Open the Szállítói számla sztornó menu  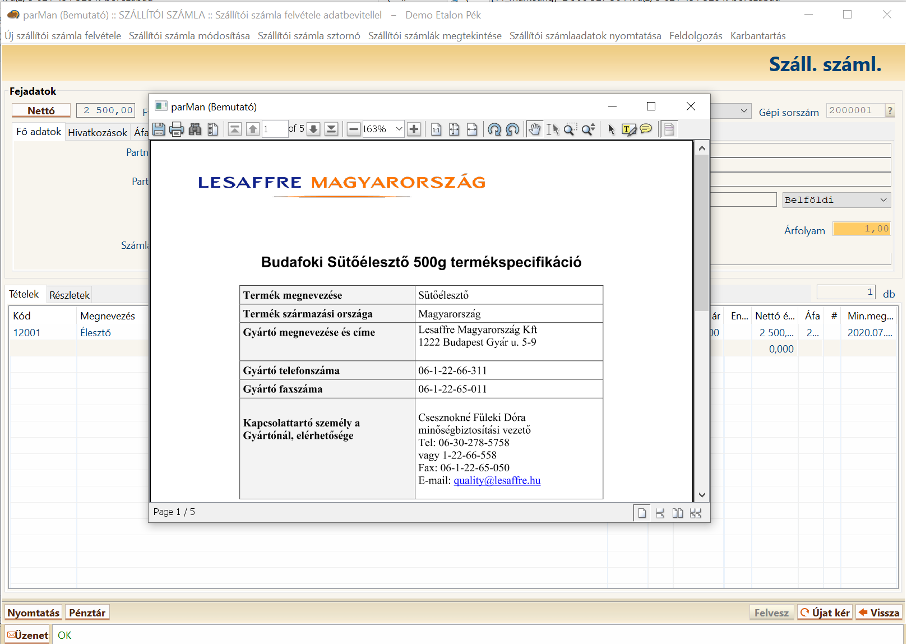pyautogui.click(x=309, y=36)
